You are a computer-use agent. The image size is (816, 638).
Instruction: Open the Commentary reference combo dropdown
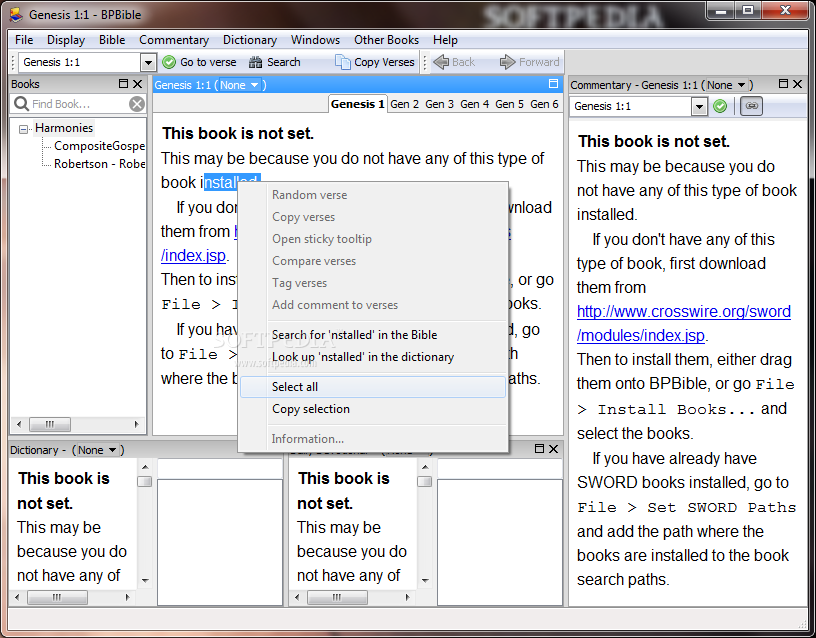pyautogui.click(x=699, y=106)
